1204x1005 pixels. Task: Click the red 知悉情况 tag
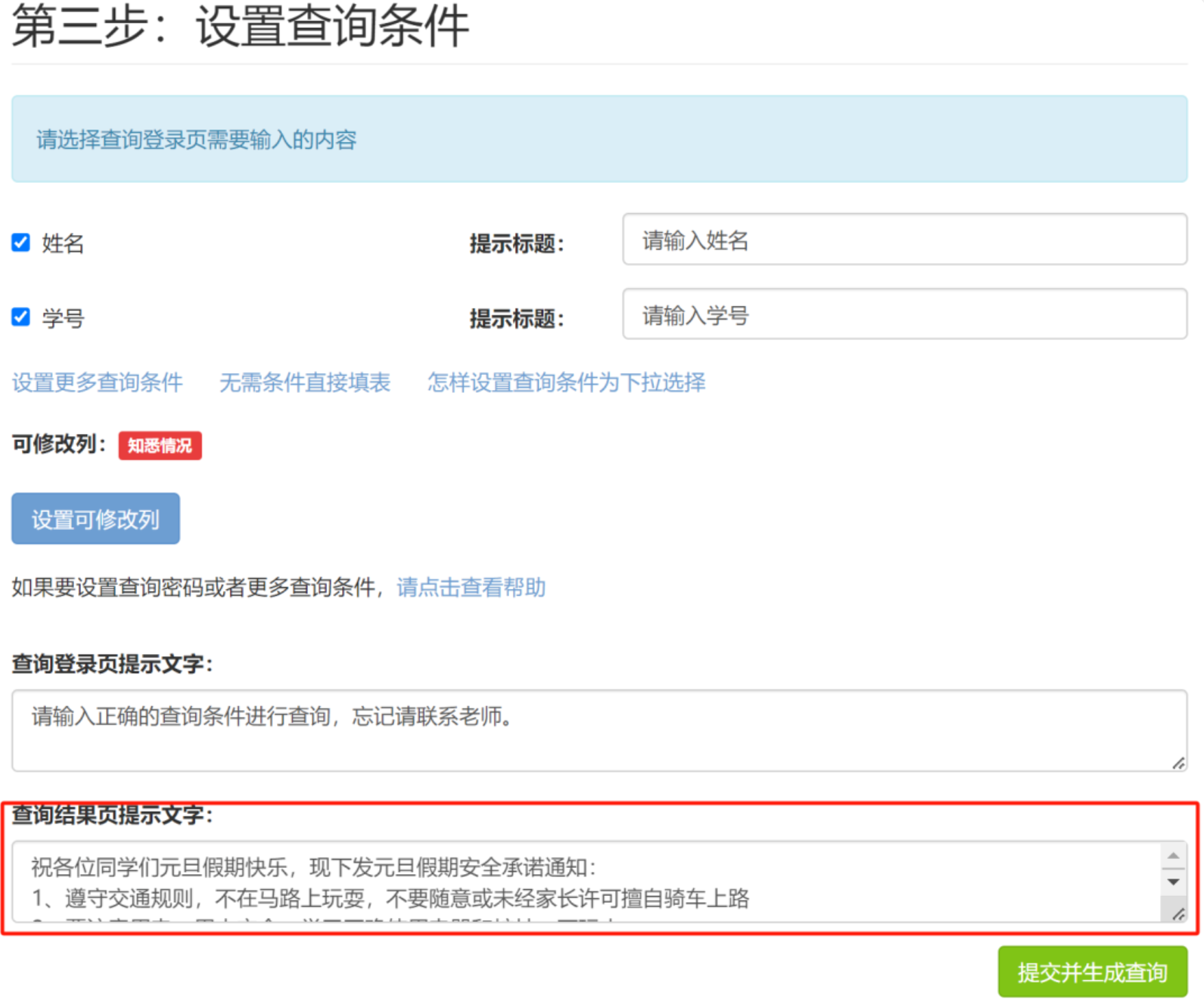pos(160,446)
